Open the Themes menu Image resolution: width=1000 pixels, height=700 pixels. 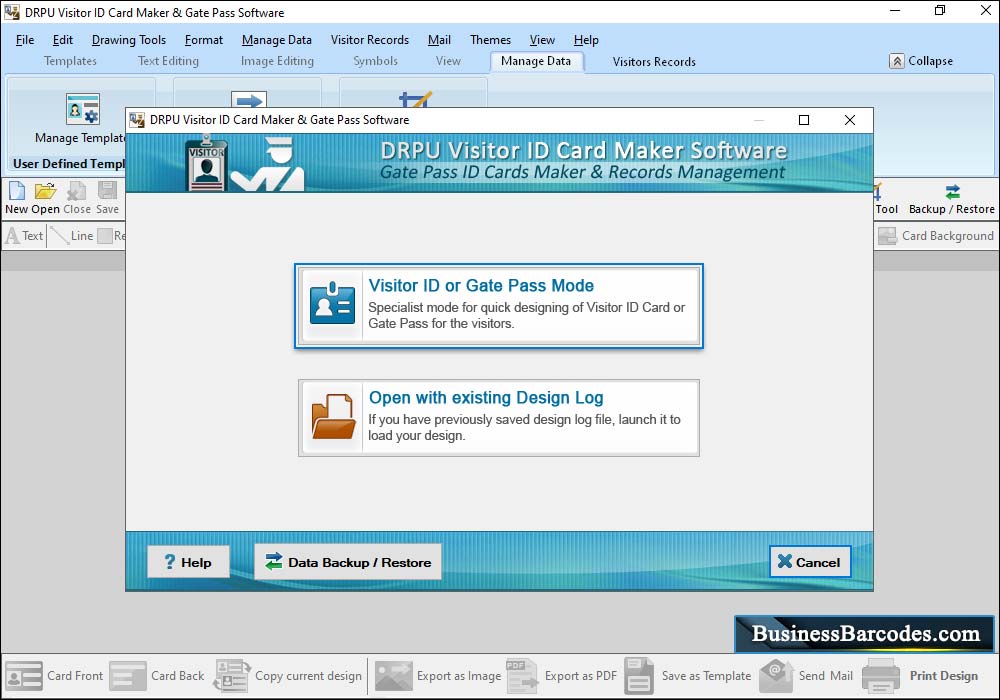point(490,40)
